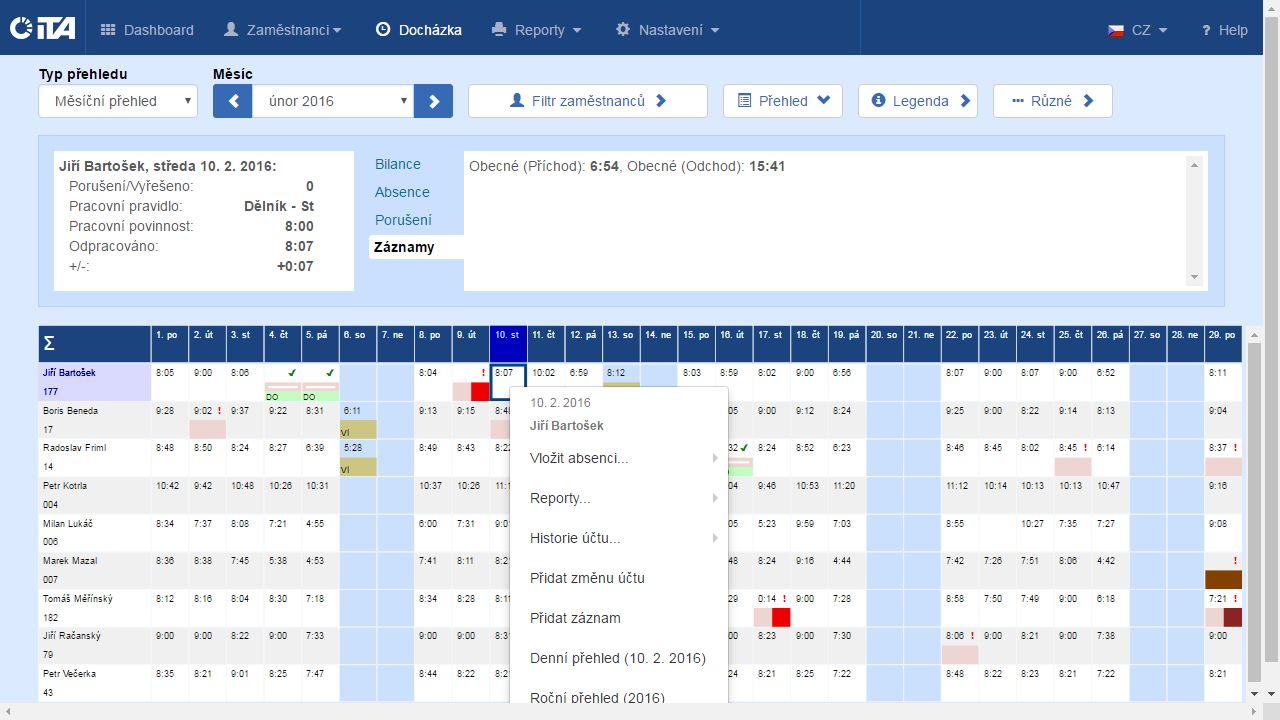
Task: Open Dashboard from the top navigation
Action: [148, 30]
